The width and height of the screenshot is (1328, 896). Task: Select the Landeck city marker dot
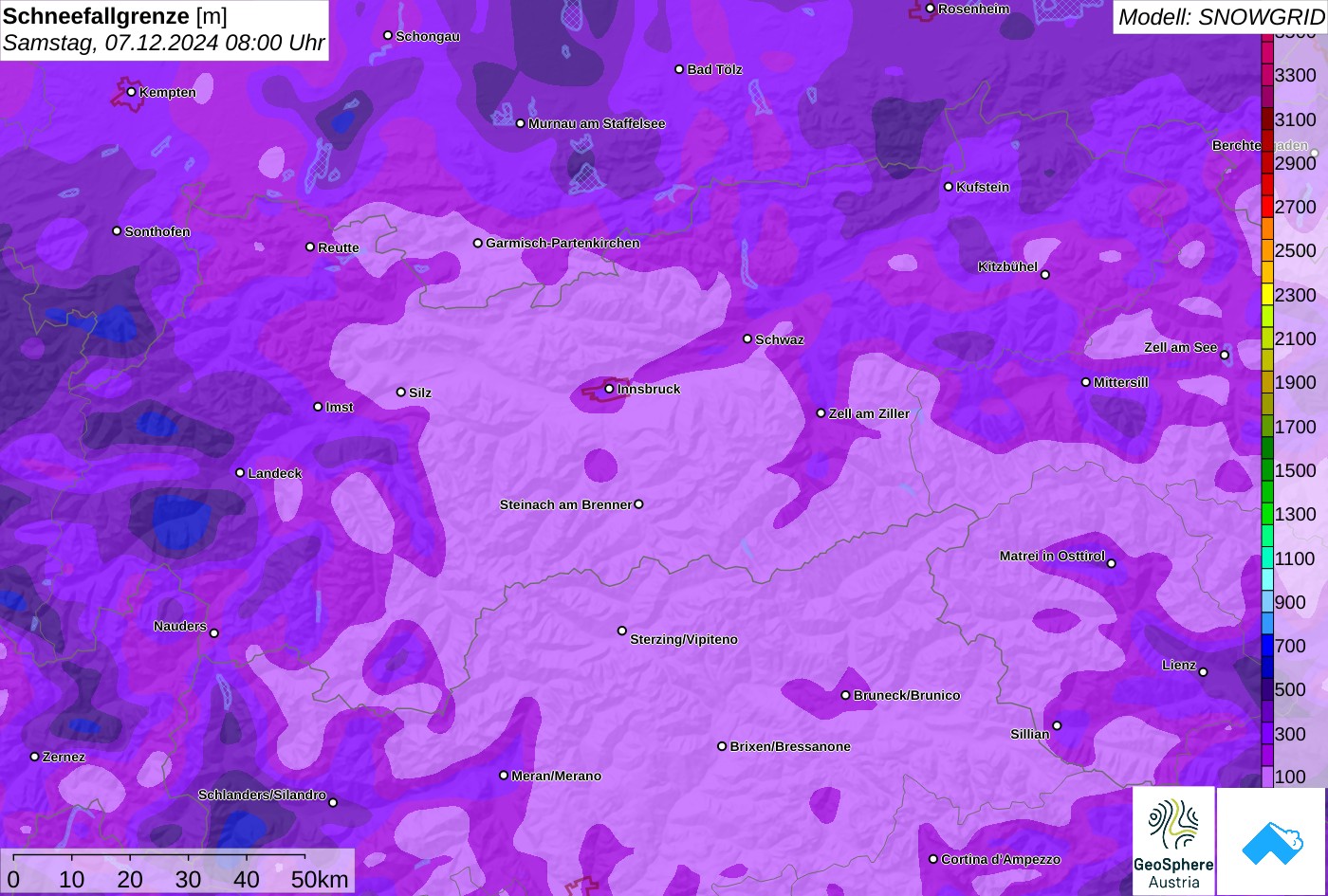click(240, 473)
